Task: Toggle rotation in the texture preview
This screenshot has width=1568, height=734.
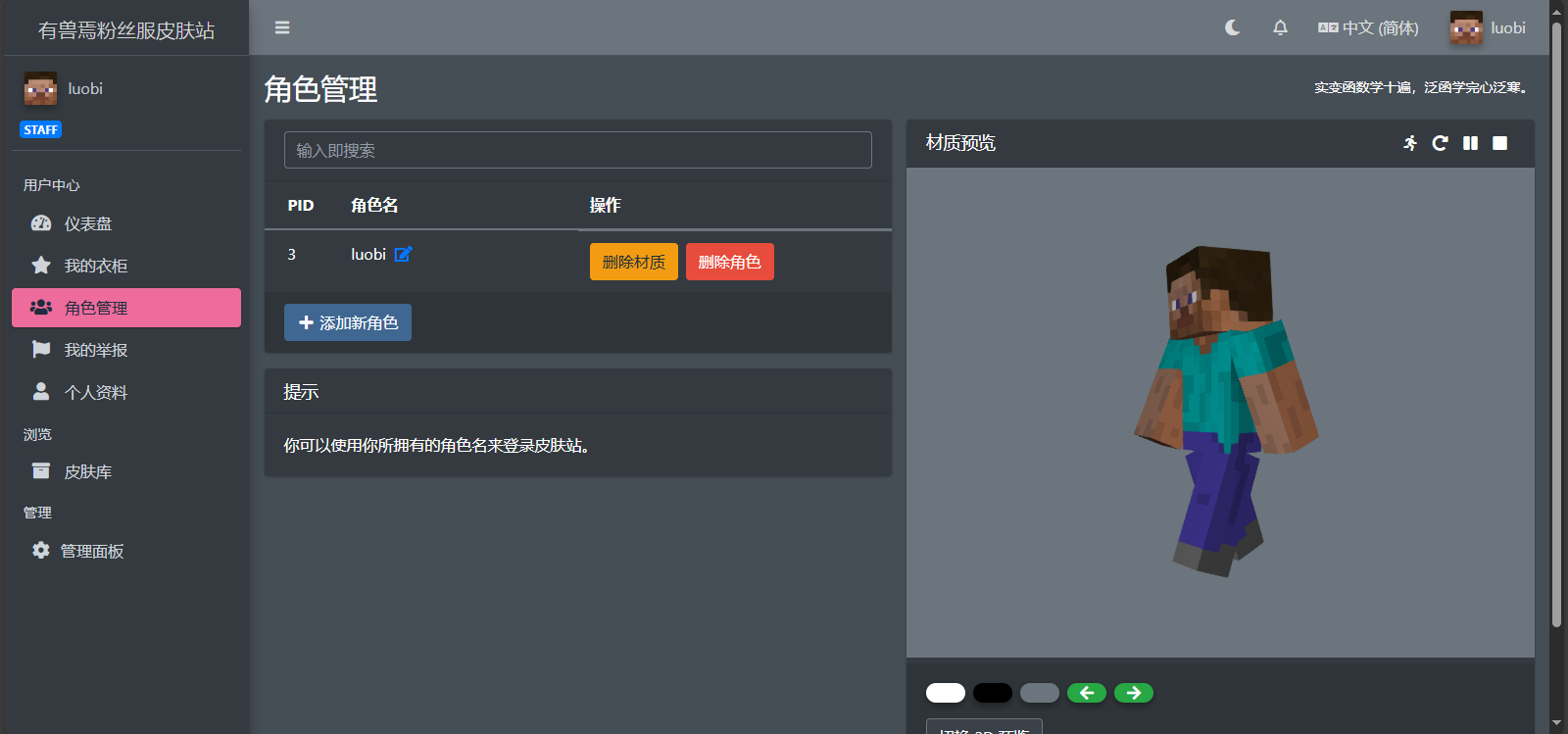Action: (x=1440, y=143)
